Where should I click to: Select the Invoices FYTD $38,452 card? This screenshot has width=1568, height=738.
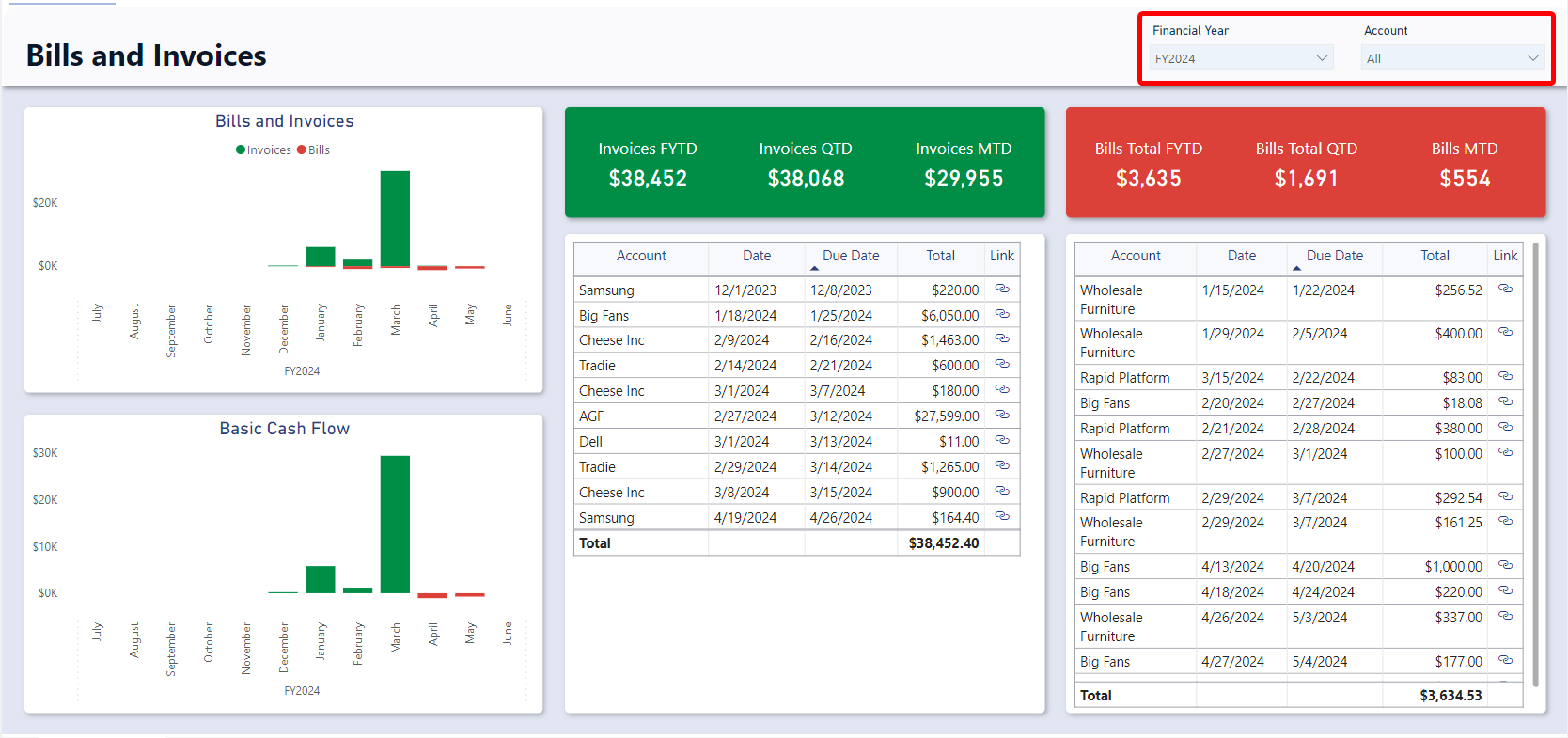(648, 164)
